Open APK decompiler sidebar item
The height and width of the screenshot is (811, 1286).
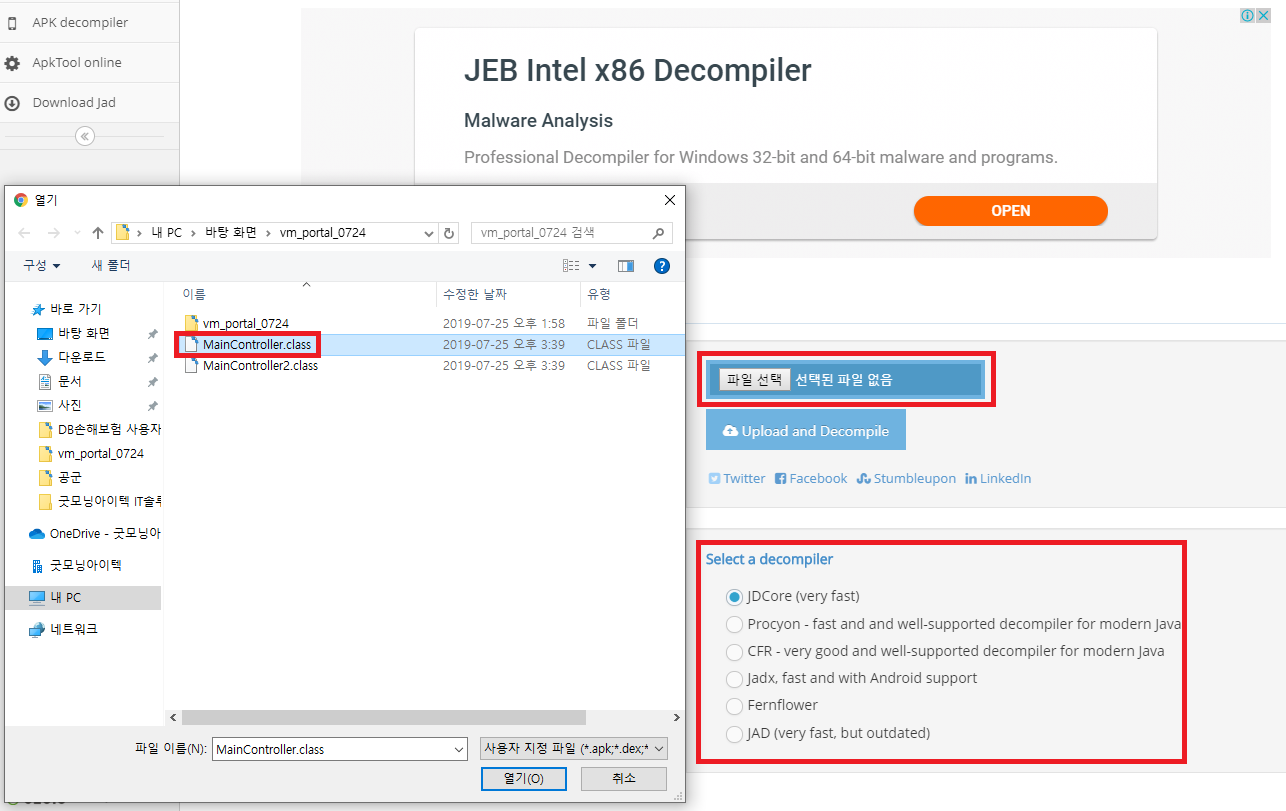click(80, 22)
